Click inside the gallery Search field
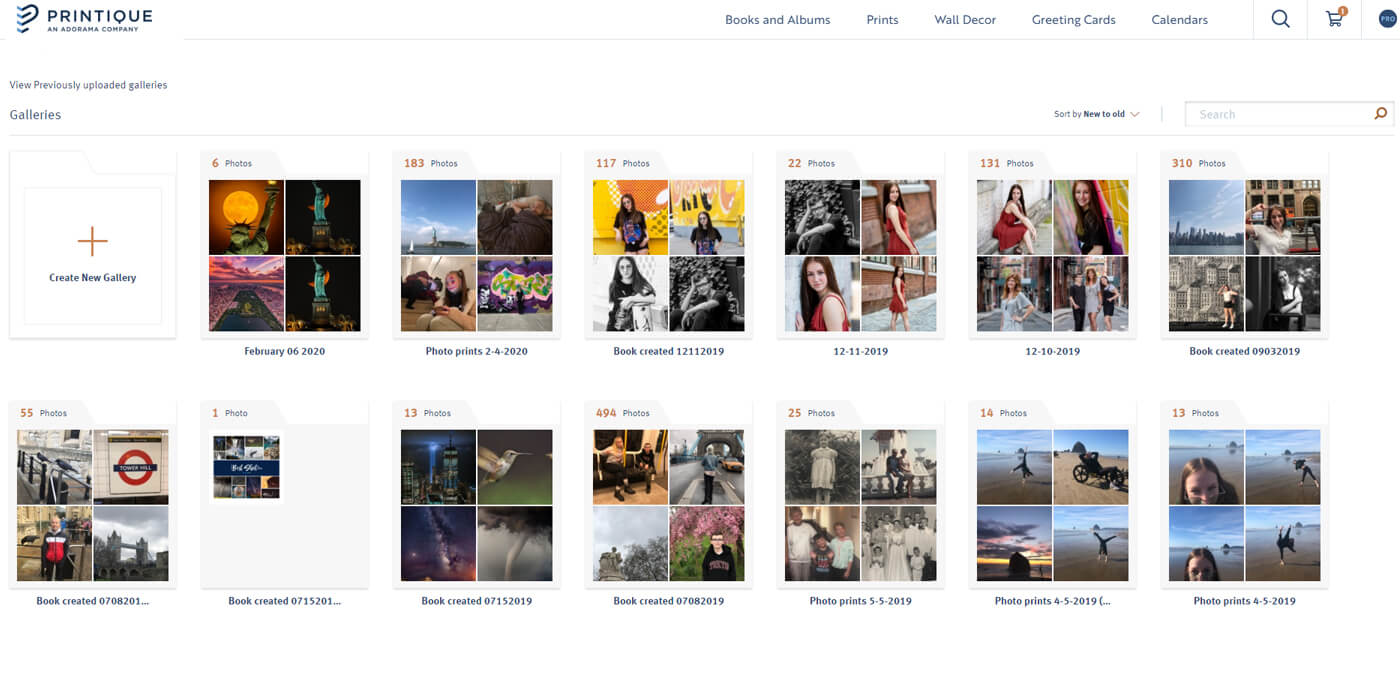The height and width of the screenshot is (700, 1400). (1270, 113)
